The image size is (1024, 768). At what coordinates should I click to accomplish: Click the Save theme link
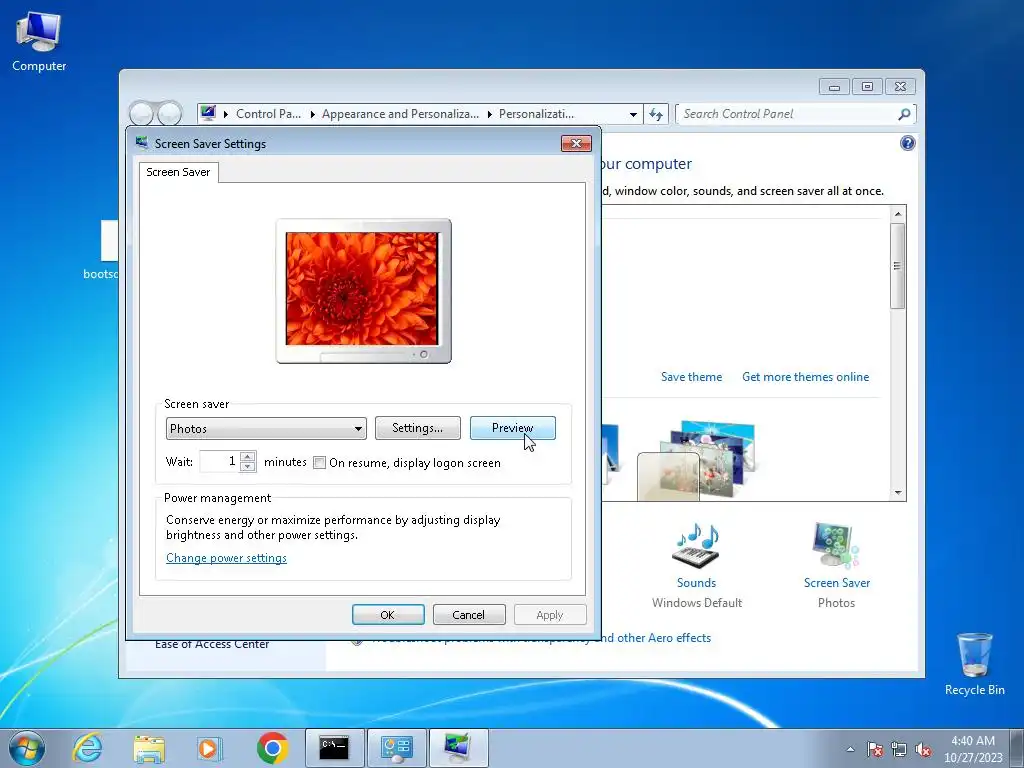(692, 377)
